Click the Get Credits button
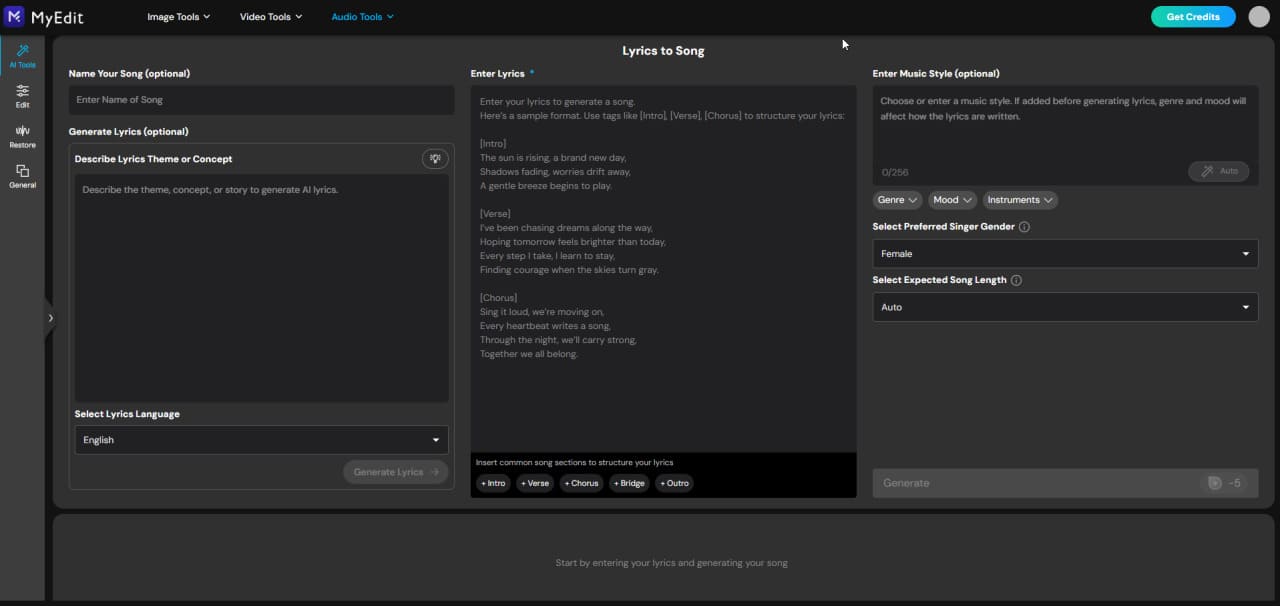The width and height of the screenshot is (1280, 606). click(x=1192, y=16)
